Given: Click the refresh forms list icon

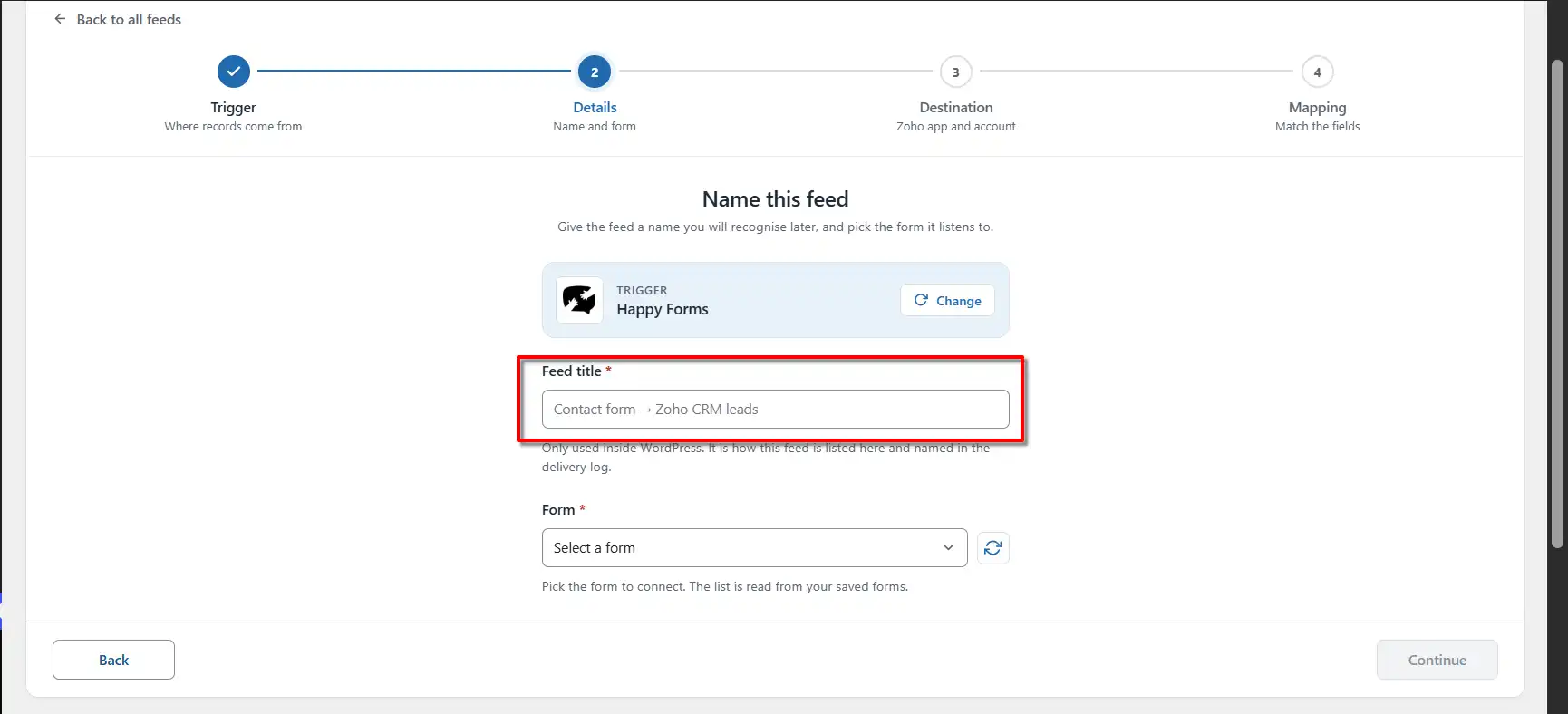Looking at the screenshot, I should click(x=993, y=547).
